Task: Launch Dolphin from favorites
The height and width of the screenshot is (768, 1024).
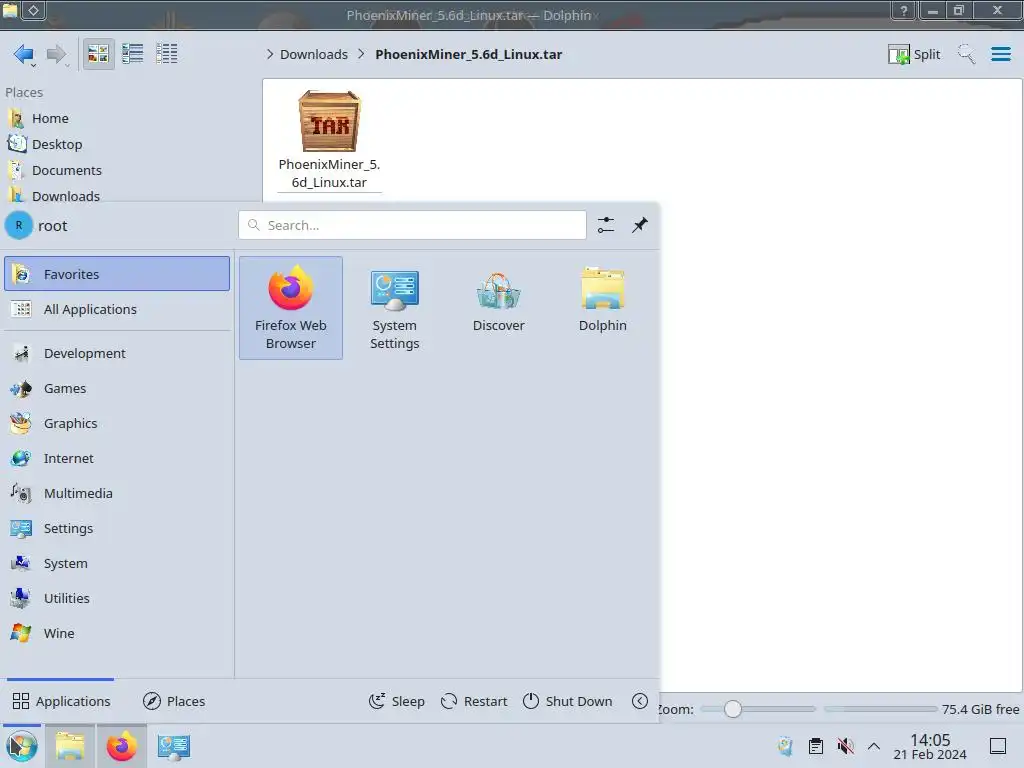Action: click(x=602, y=308)
